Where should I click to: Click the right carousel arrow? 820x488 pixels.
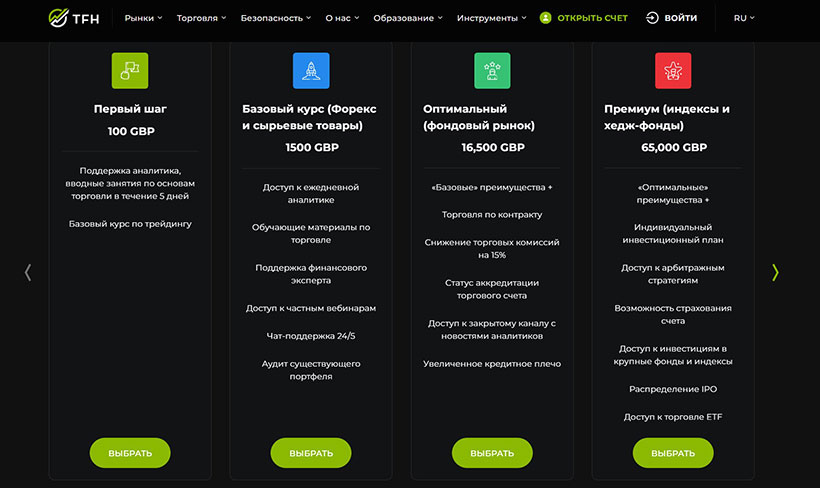pyautogui.click(x=775, y=272)
